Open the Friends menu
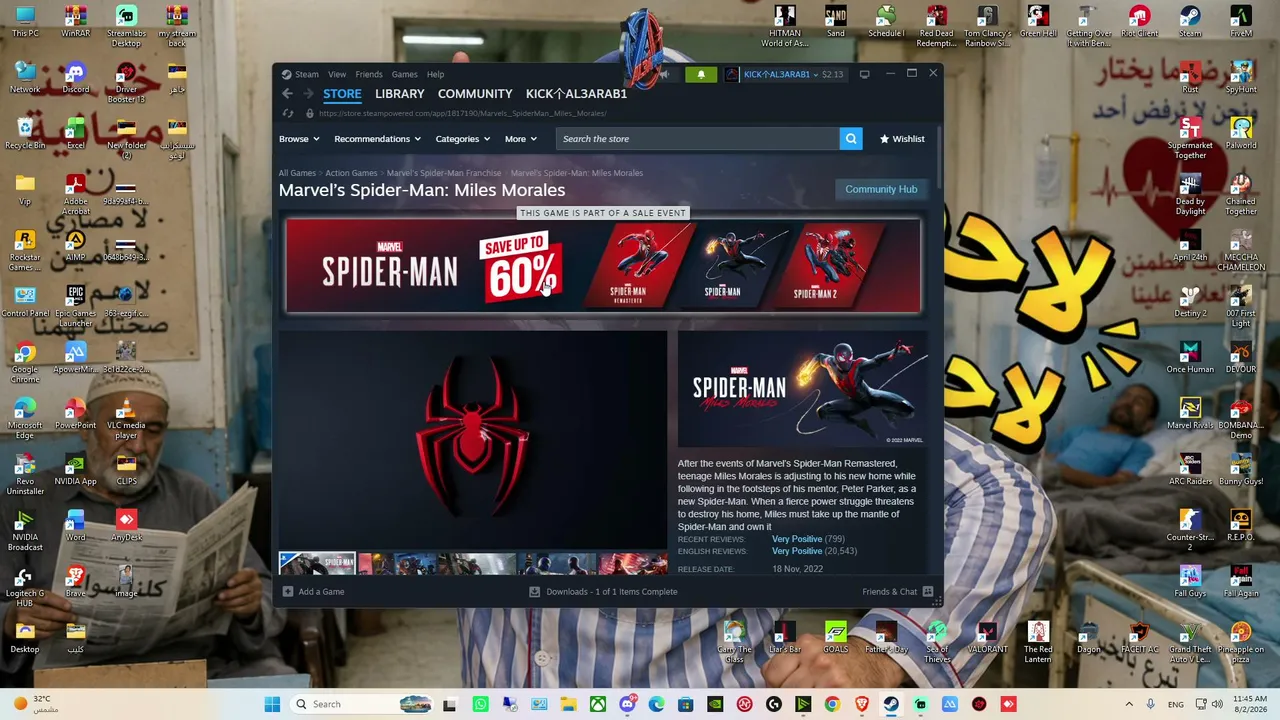 369,74
